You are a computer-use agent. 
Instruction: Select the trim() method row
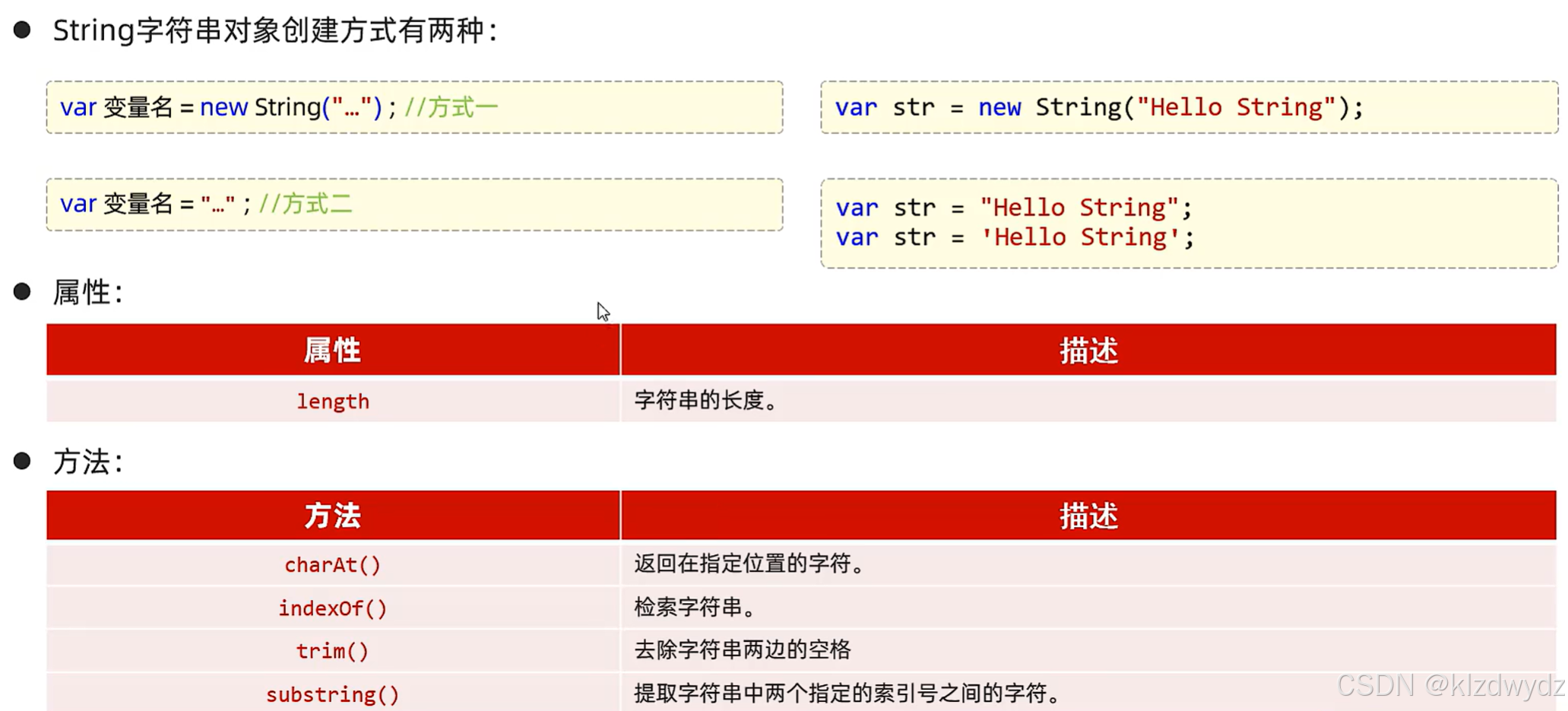(x=332, y=651)
